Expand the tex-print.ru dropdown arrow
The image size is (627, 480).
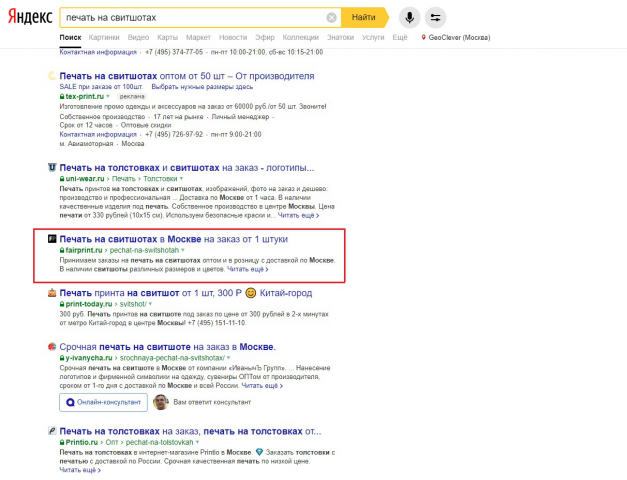(108, 96)
